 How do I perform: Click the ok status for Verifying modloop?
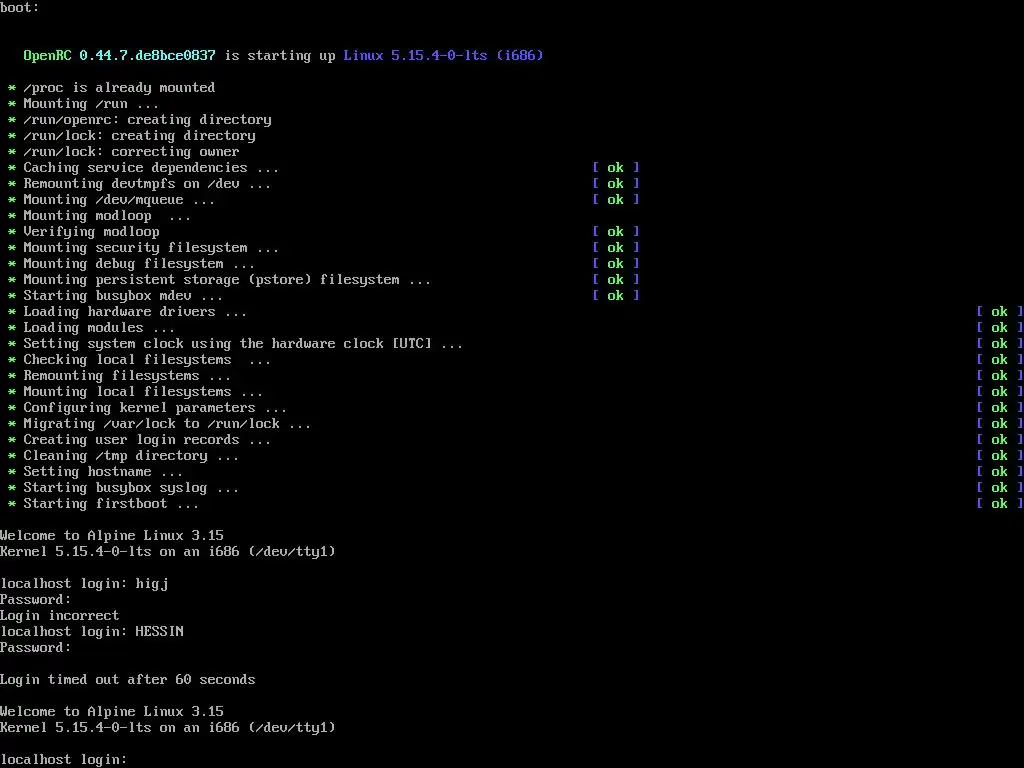pos(615,232)
